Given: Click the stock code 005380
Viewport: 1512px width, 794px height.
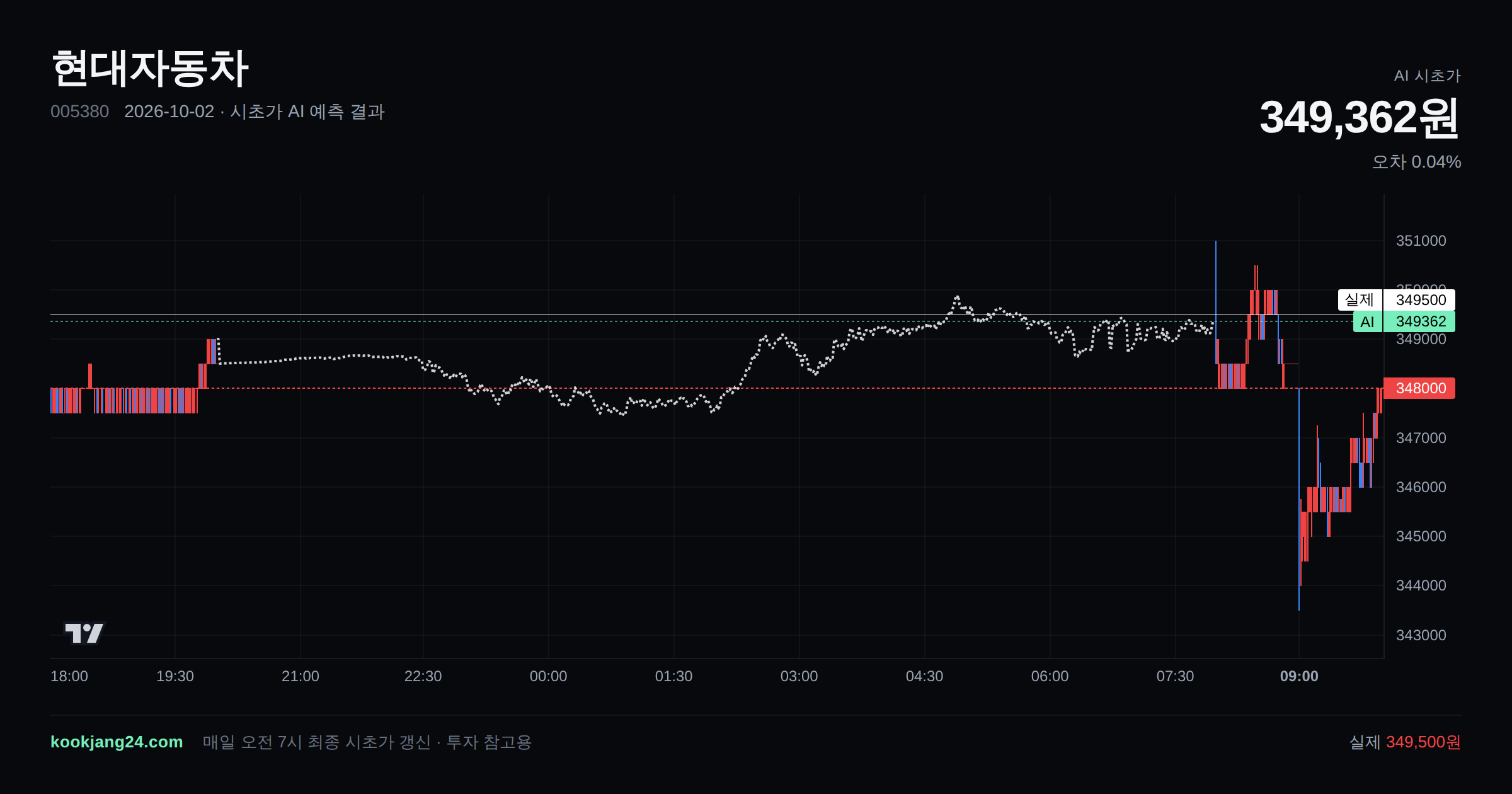Looking at the screenshot, I should [x=79, y=112].
